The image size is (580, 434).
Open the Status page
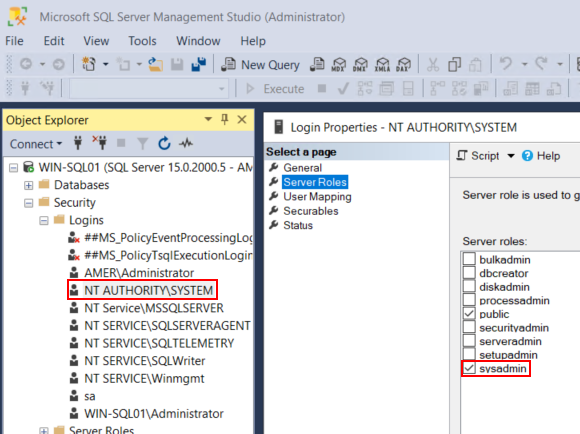[x=298, y=225]
